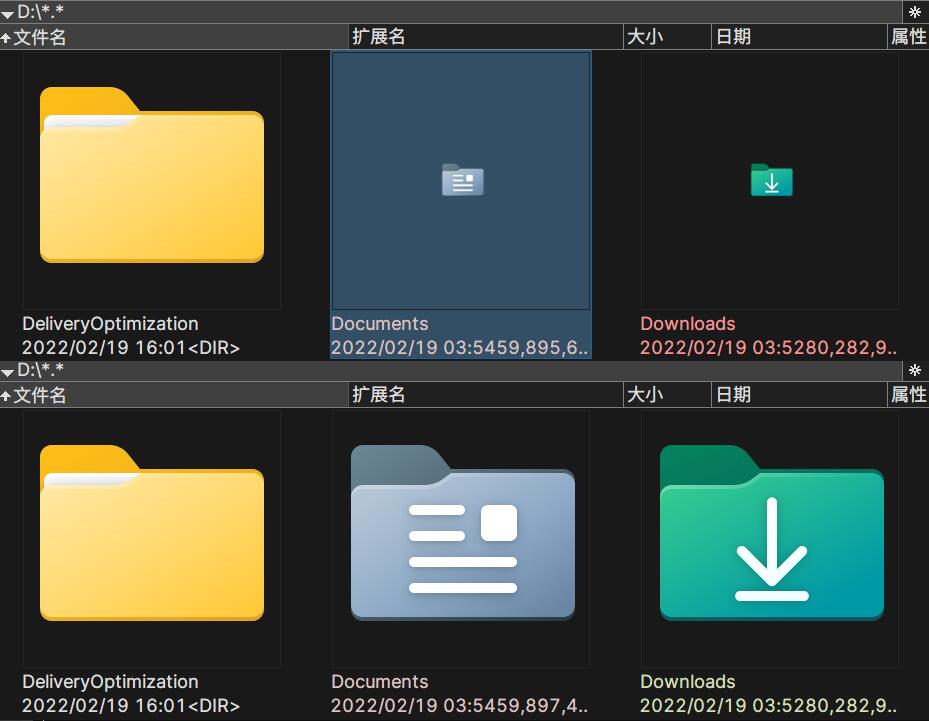Click the asterisk button in lower panel path bar

(x=915, y=370)
